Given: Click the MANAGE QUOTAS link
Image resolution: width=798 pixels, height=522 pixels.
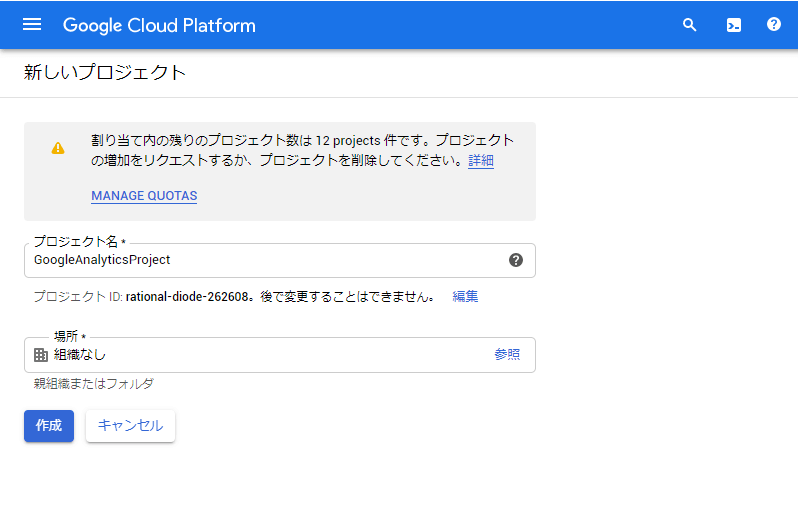Looking at the screenshot, I should pos(144,196).
